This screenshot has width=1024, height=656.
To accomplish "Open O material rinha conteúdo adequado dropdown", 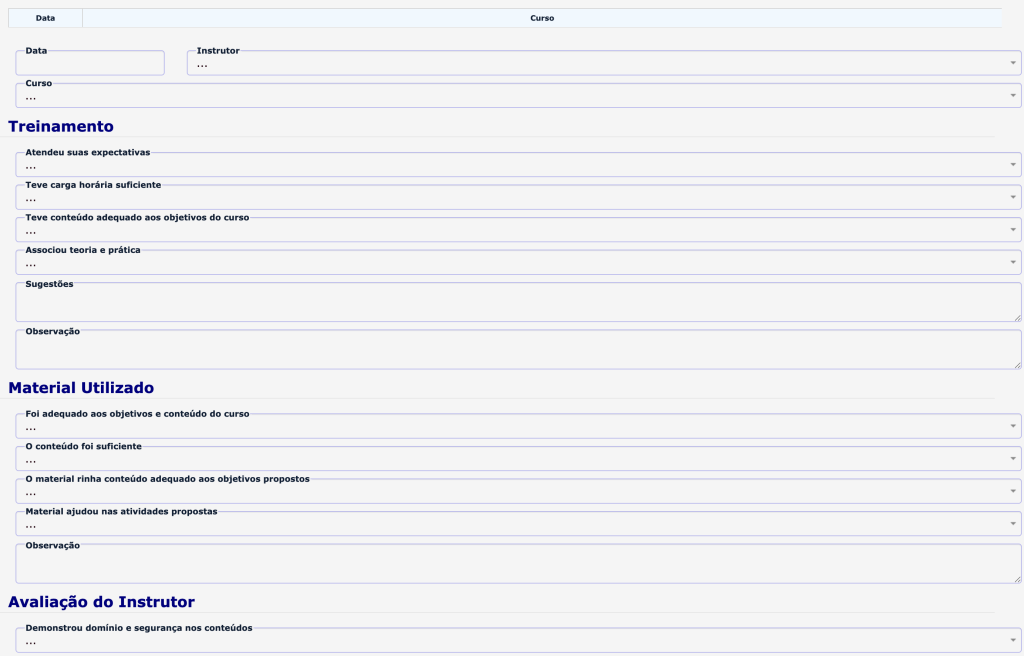I will coord(518,492).
